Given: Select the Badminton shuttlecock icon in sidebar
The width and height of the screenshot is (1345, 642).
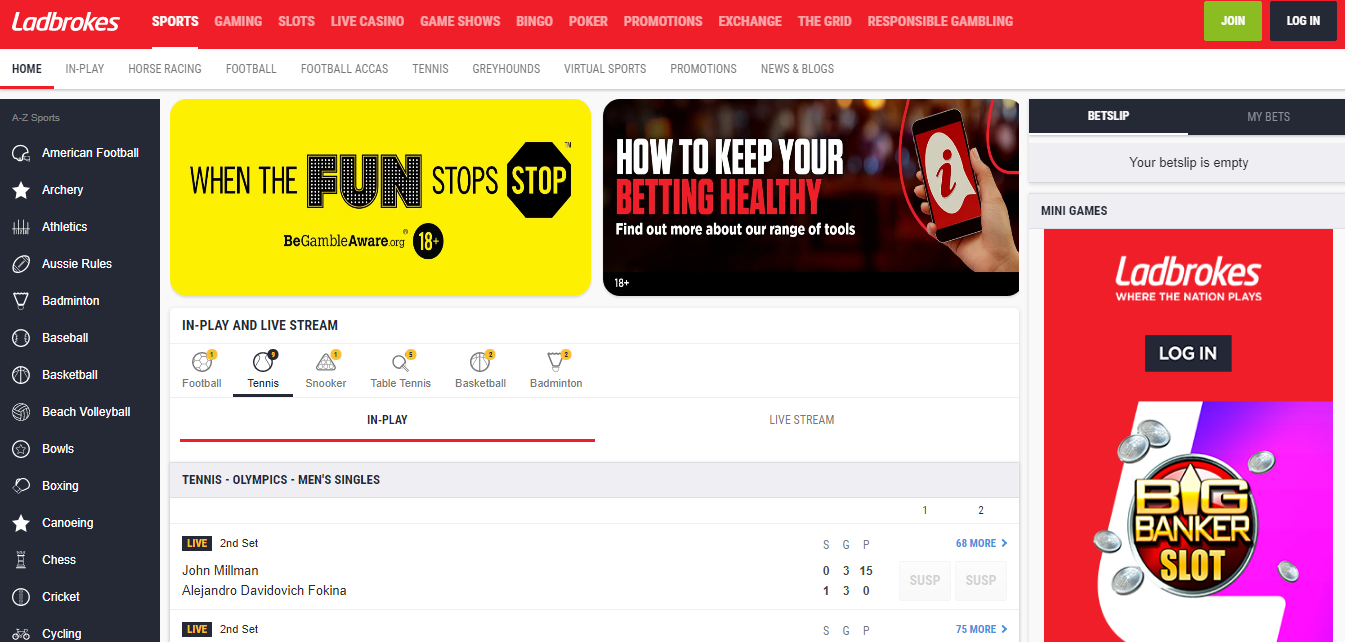Looking at the screenshot, I should click(x=20, y=301).
